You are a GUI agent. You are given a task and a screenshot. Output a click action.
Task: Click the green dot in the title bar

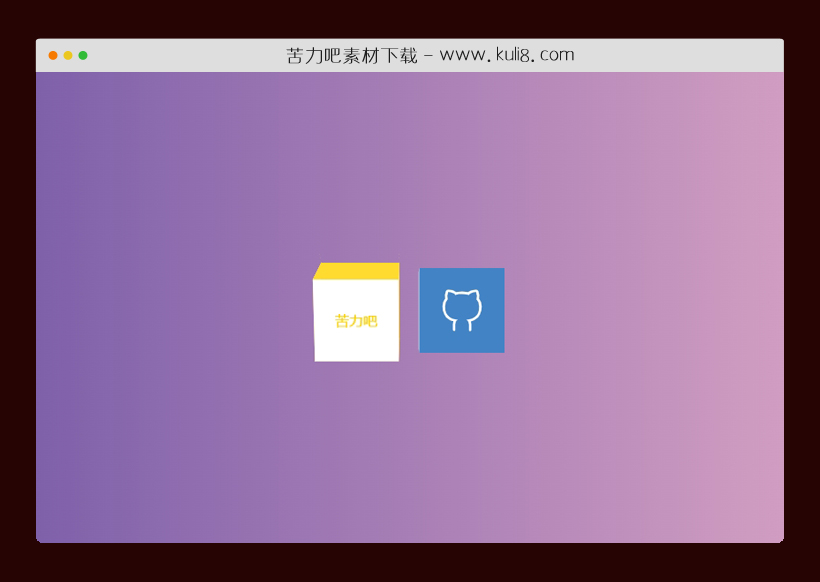click(83, 55)
